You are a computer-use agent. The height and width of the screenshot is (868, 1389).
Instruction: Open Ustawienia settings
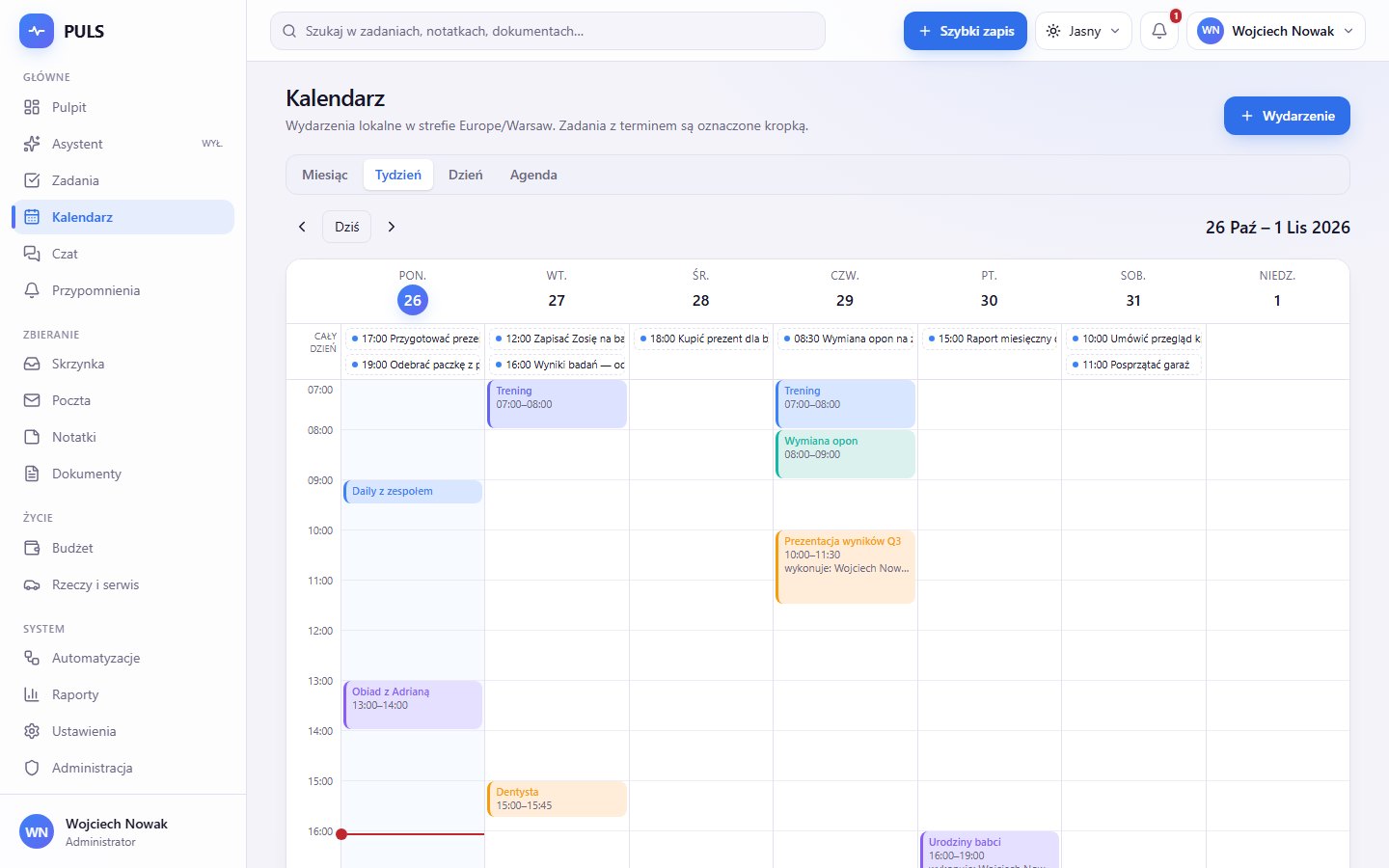click(x=123, y=731)
